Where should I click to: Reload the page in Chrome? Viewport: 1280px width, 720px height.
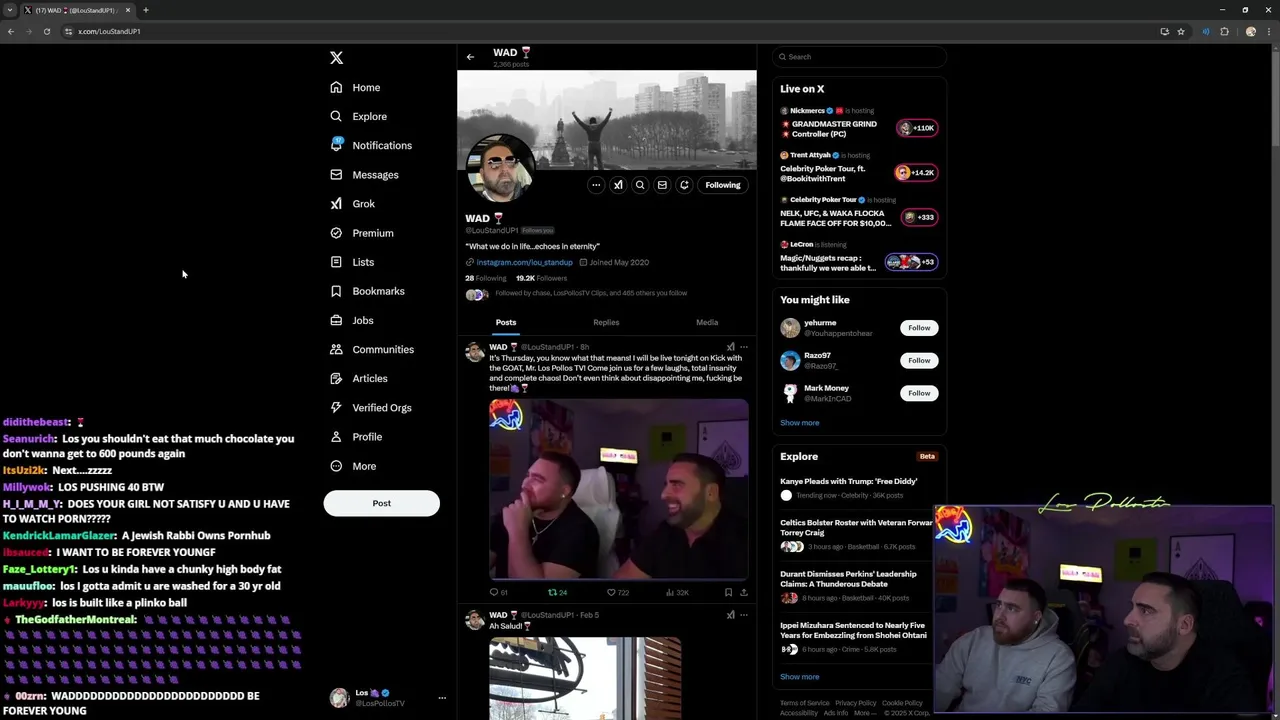[46, 31]
